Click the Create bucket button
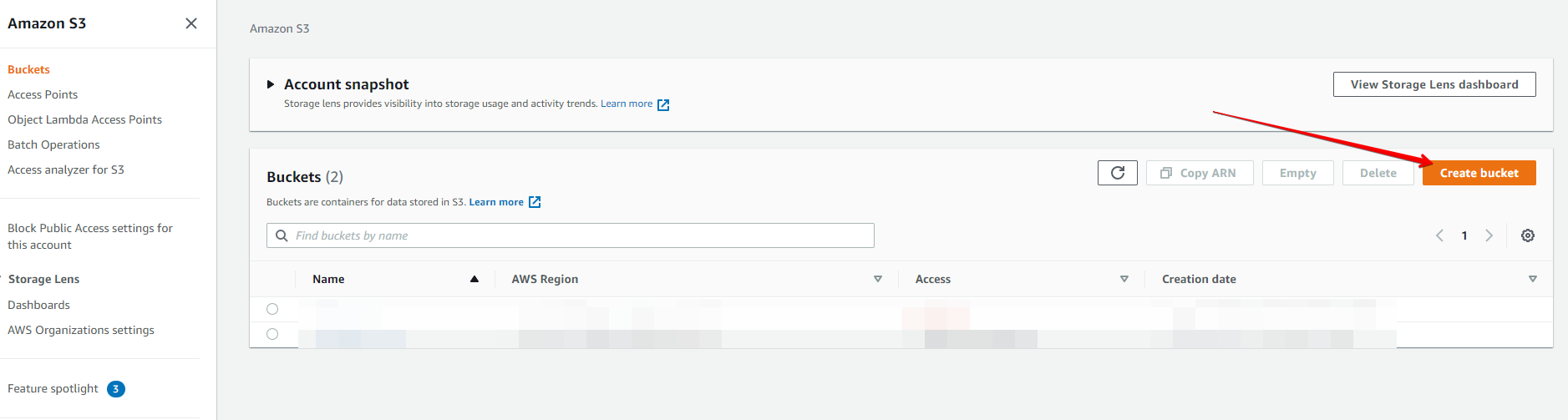The width and height of the screenshot is (1568, 420). pyautogui.click(x=1479, y=173)
